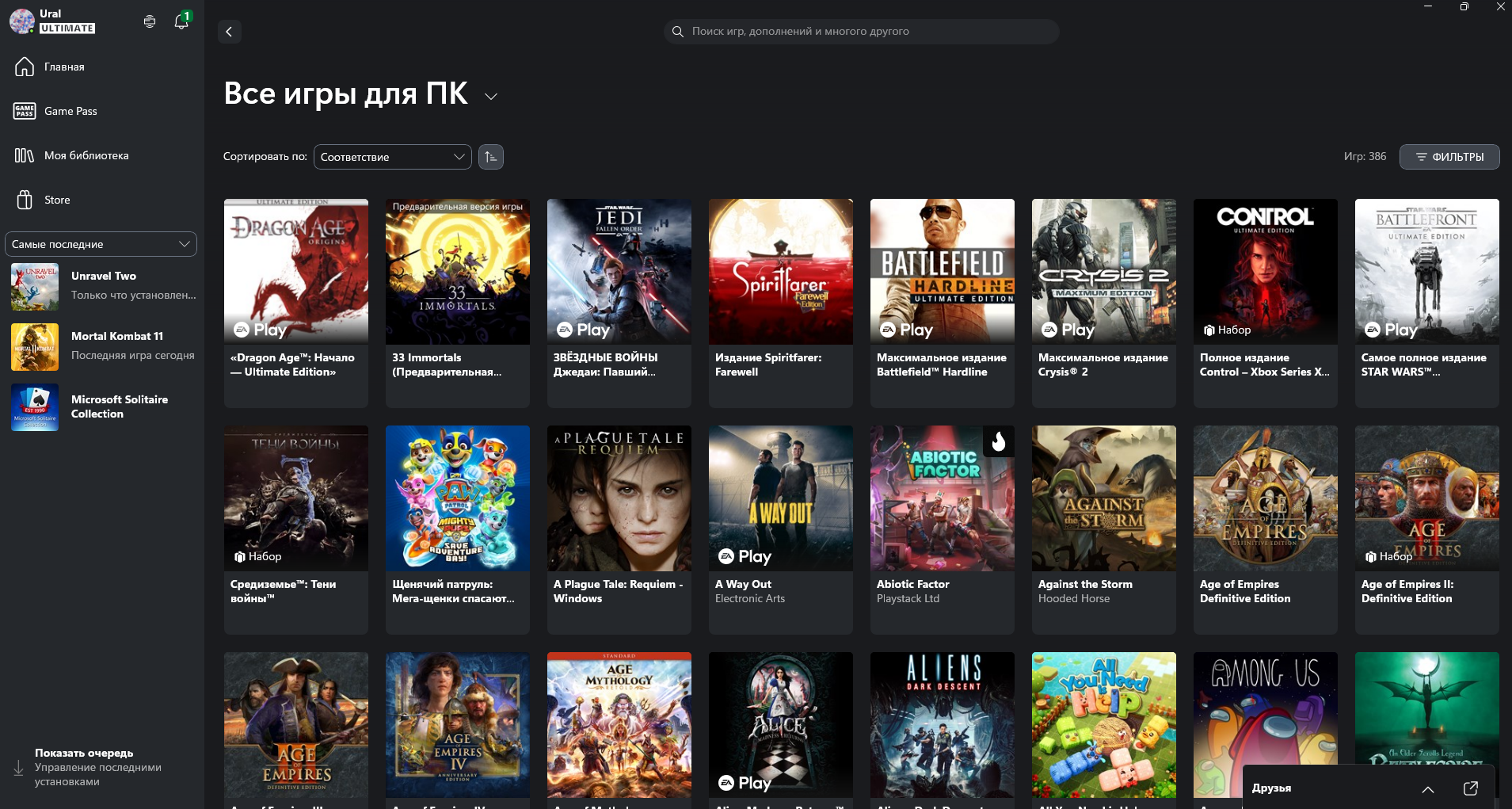
Task: Open All You Need Is Help cover
Action: pyautogui.click(x=1104, y=725)
